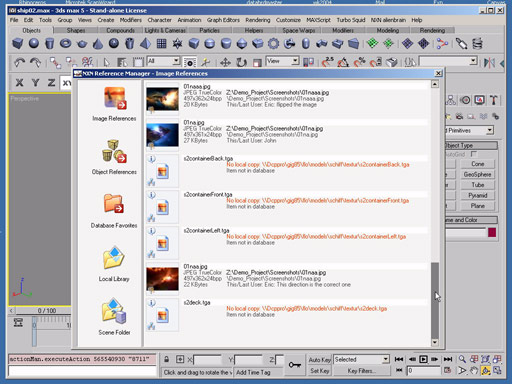Create a Pyramid primitive from toolbar
Screen dimensions: 512x384
pyautogui.click(x=145, y=44)
